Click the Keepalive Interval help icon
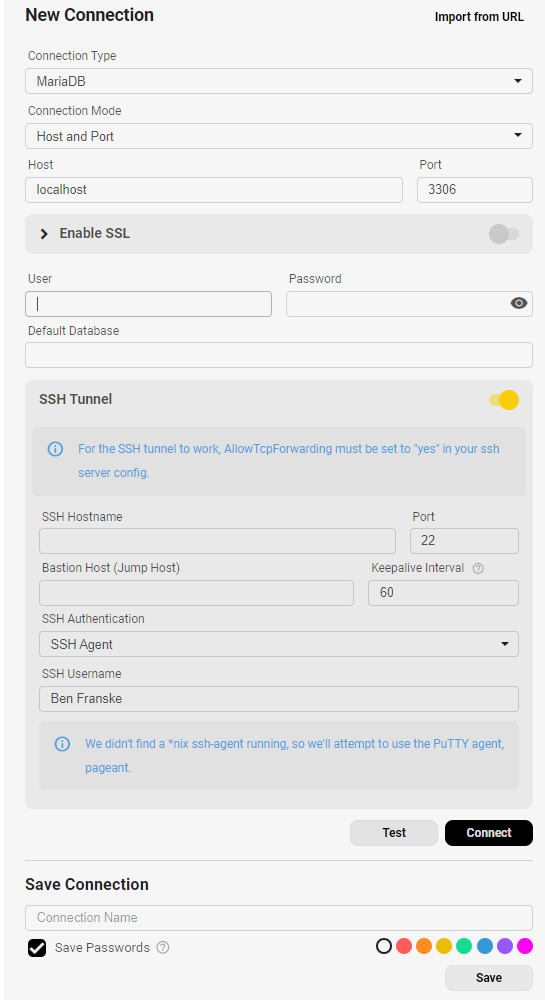This screenshot has width=545, height=1000. (478, 568)
